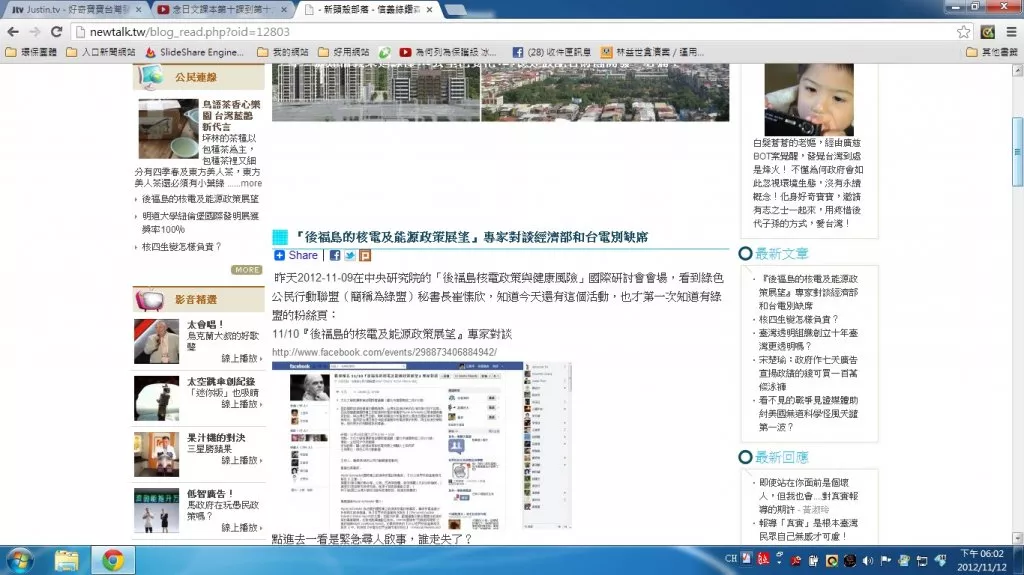Open 臺灣透明組織創立十年 in 最新文章

pyautogui.click(x=808, y=339)
